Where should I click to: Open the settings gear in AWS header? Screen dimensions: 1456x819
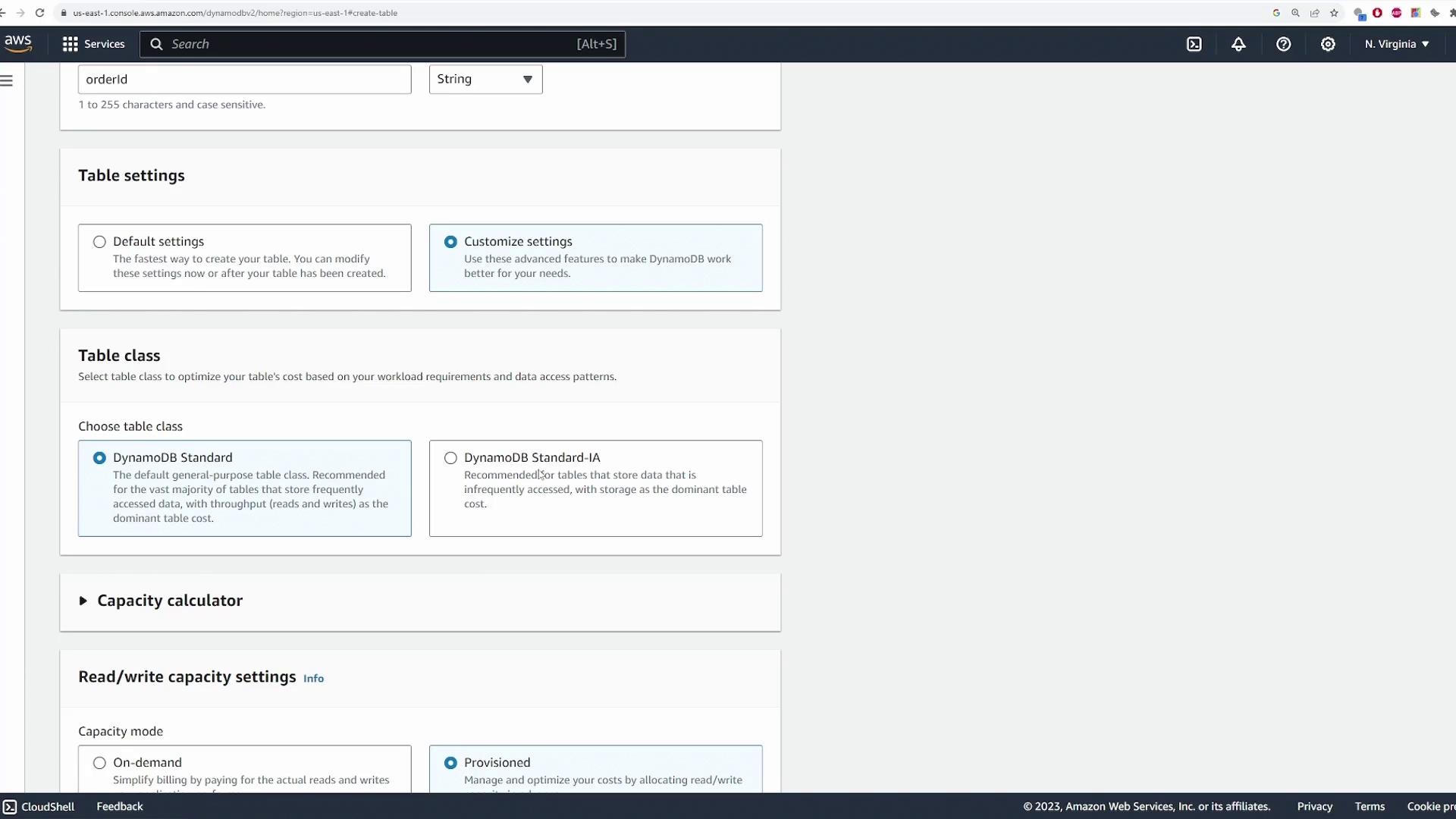coord(1328,44)
